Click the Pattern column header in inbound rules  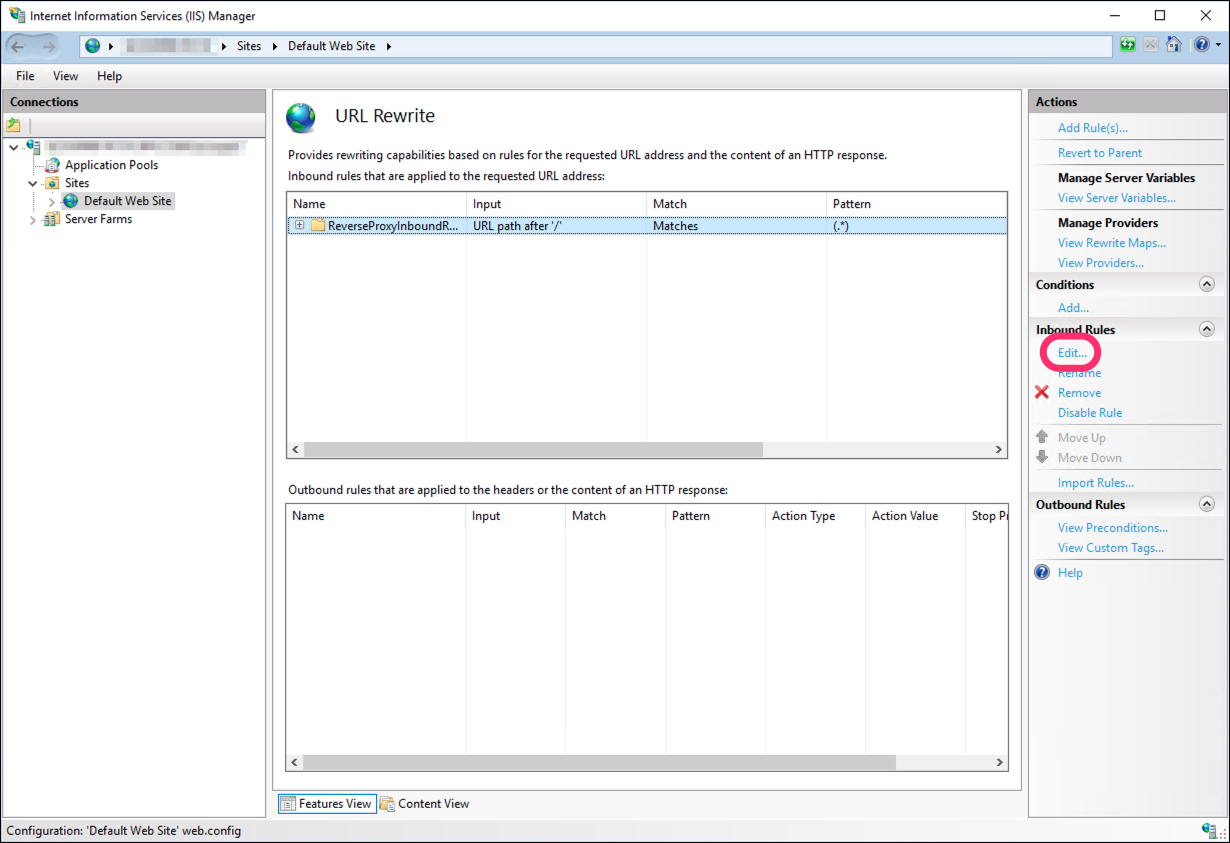[x=852, y=204]
